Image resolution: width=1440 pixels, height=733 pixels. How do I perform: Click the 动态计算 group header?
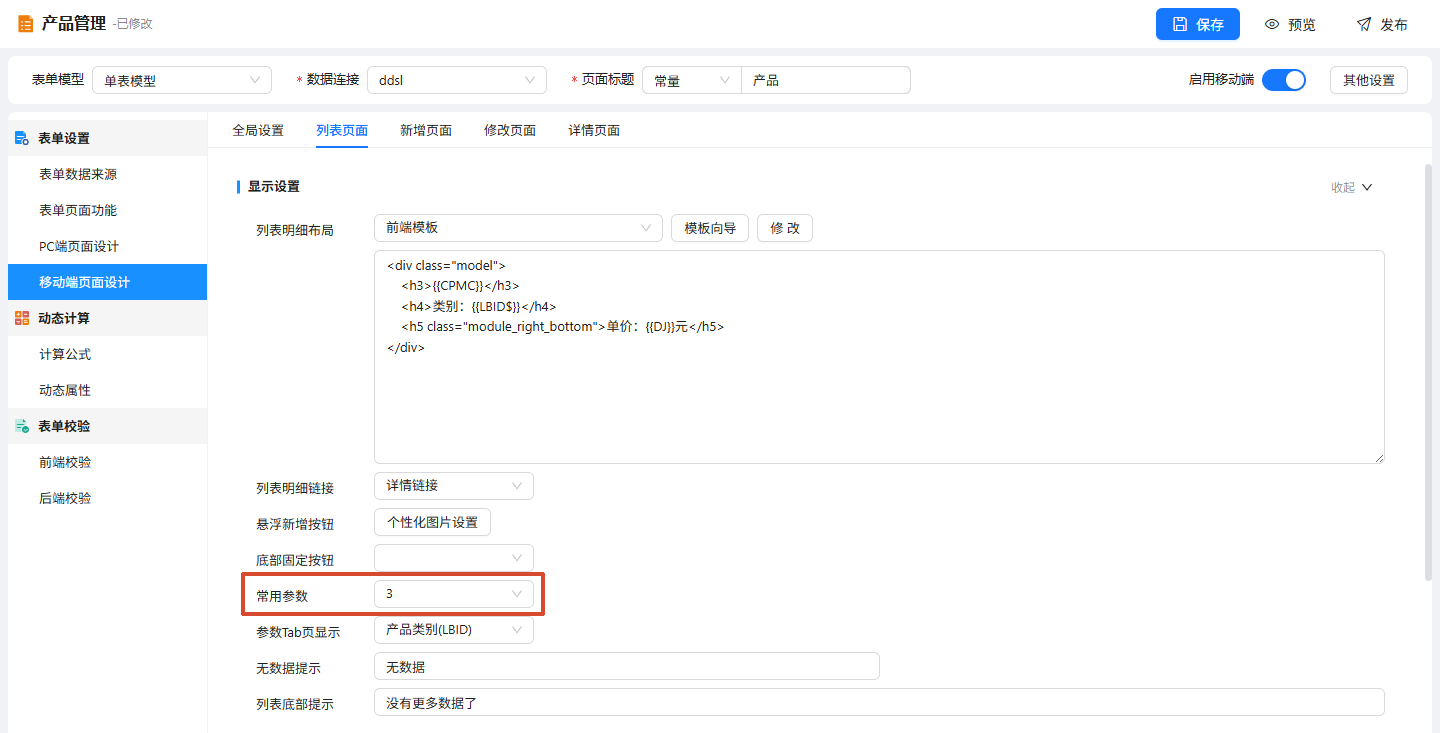click(107, 318)
